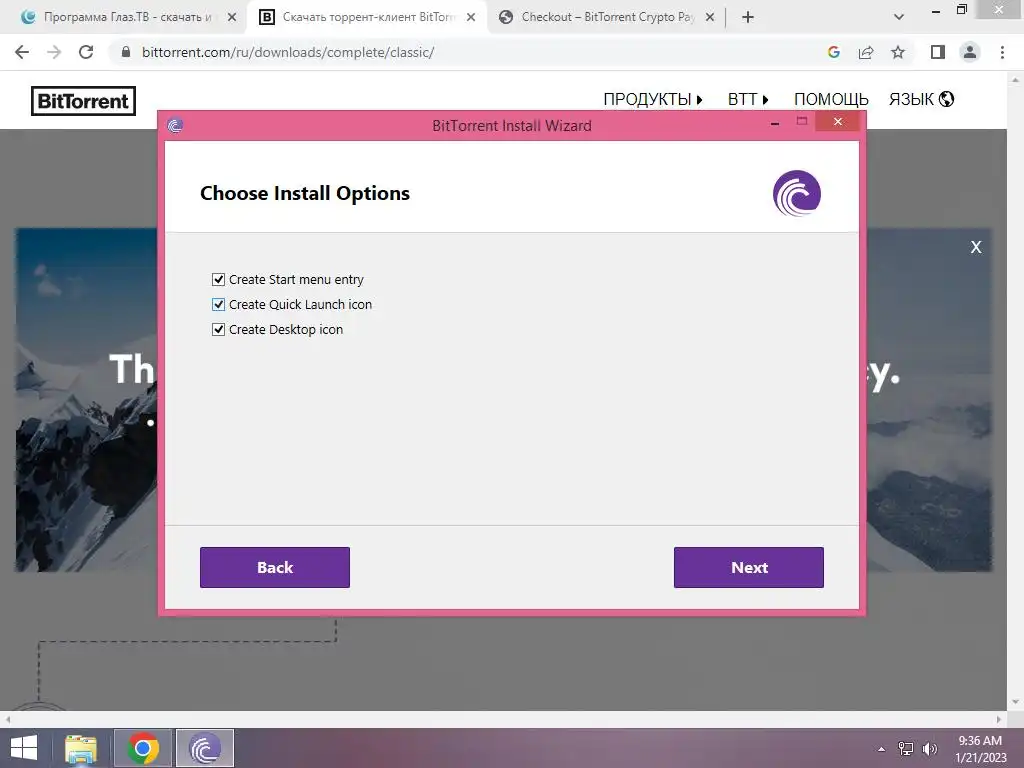Open a new browser tab
The image size is (1024, 768).
click(x=748, y=17)
